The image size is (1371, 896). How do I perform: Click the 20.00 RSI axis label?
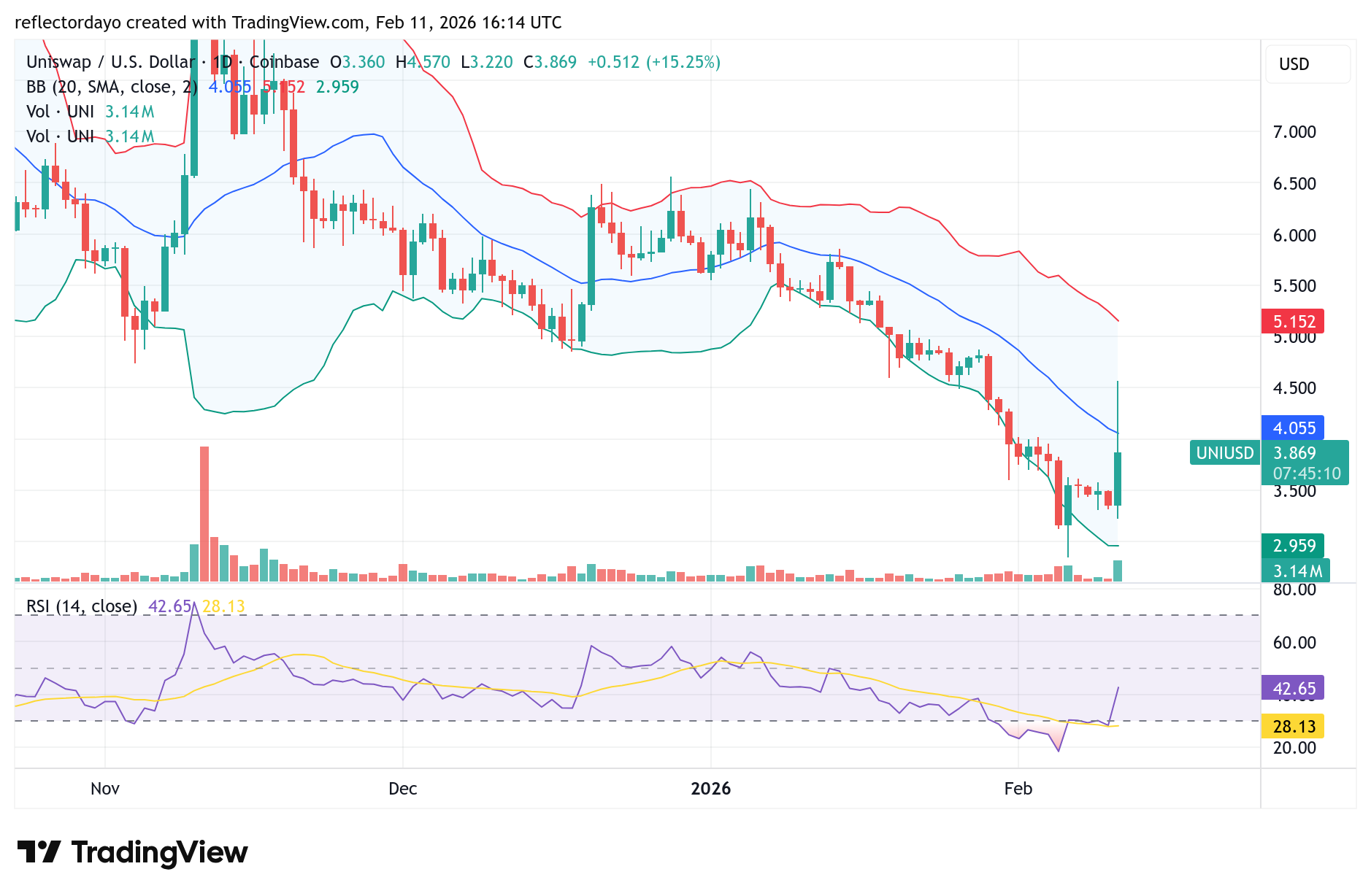pyautogui.click(x=1294, y=748)
